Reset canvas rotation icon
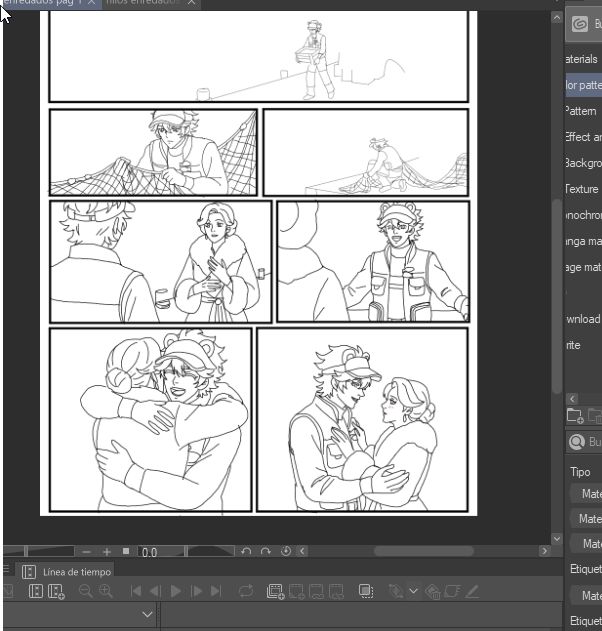The height and width of the screenshot is (631, 602). (286, 551)
